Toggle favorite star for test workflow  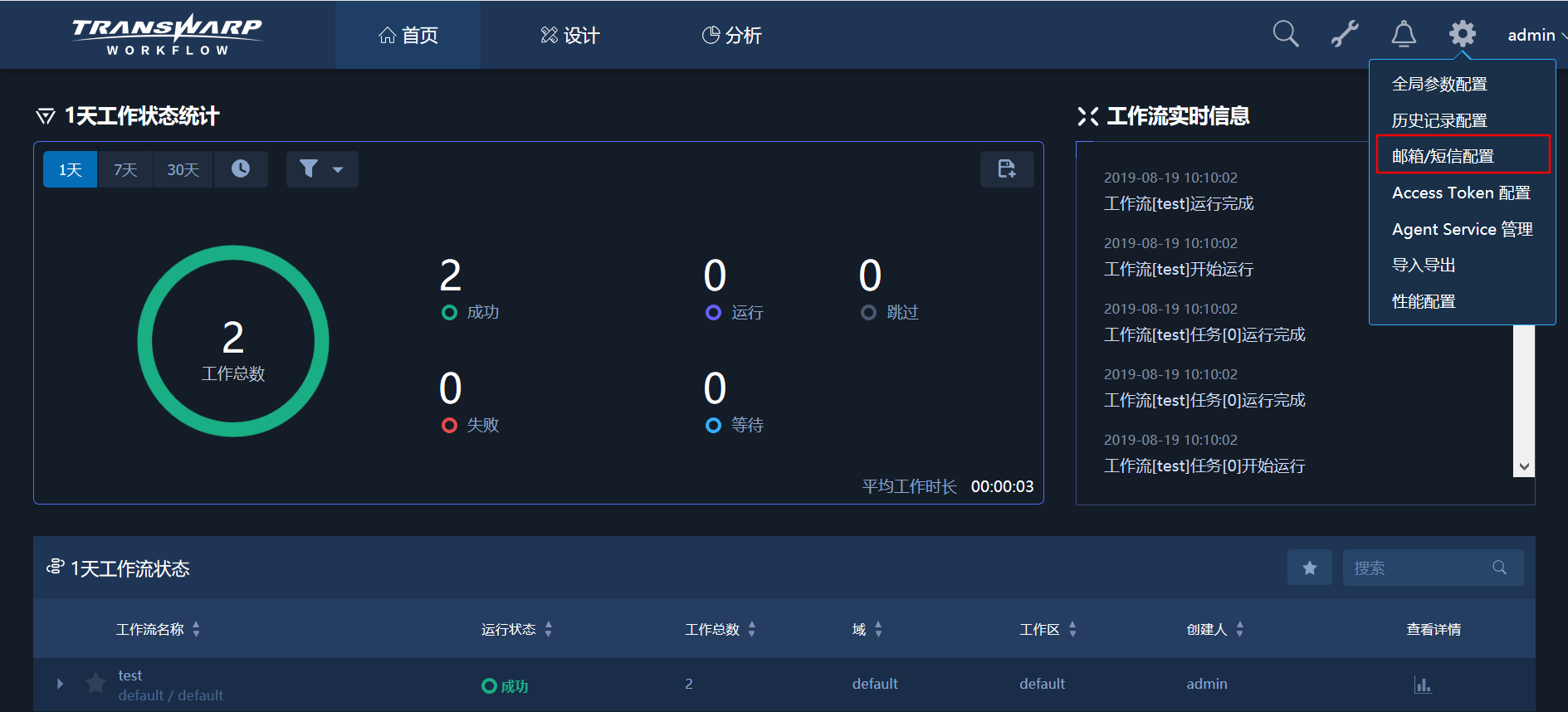(96, 684)
